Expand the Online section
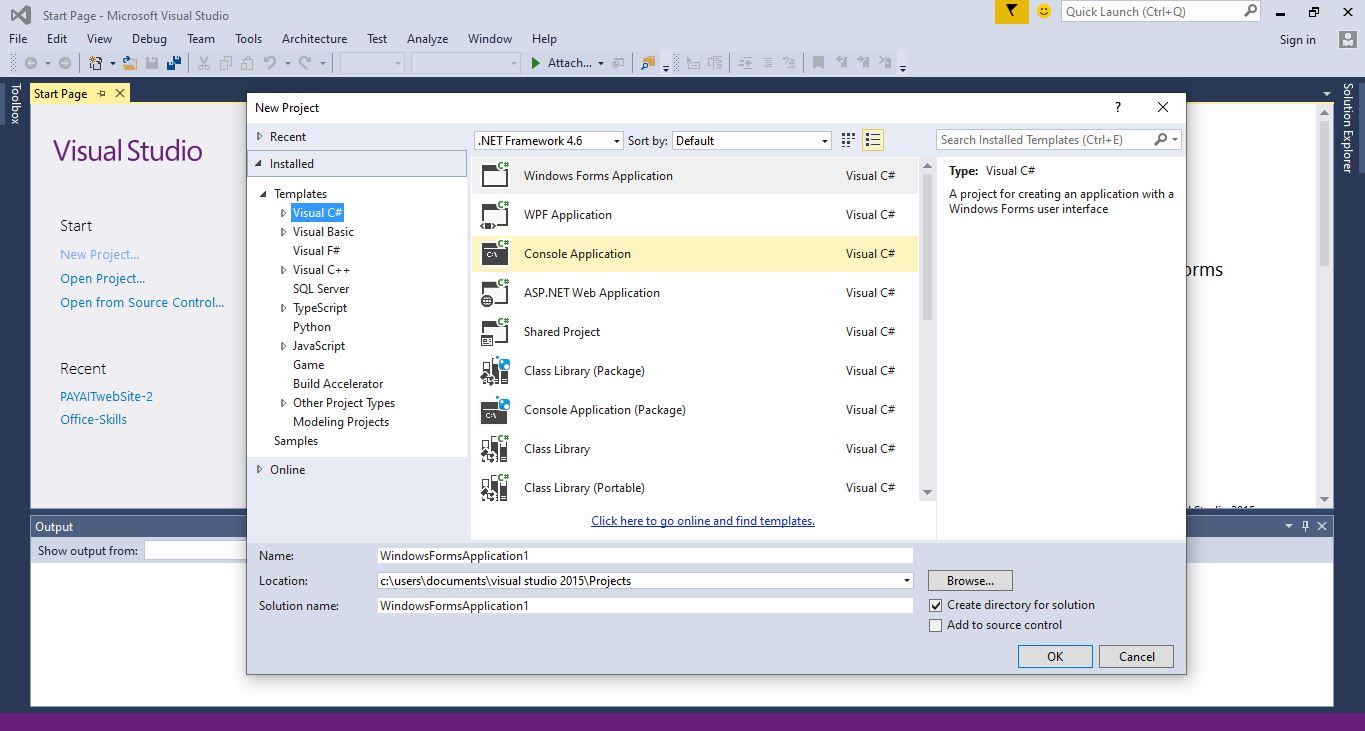This screenshot has width=1365, height=731. tap(260, 469)
